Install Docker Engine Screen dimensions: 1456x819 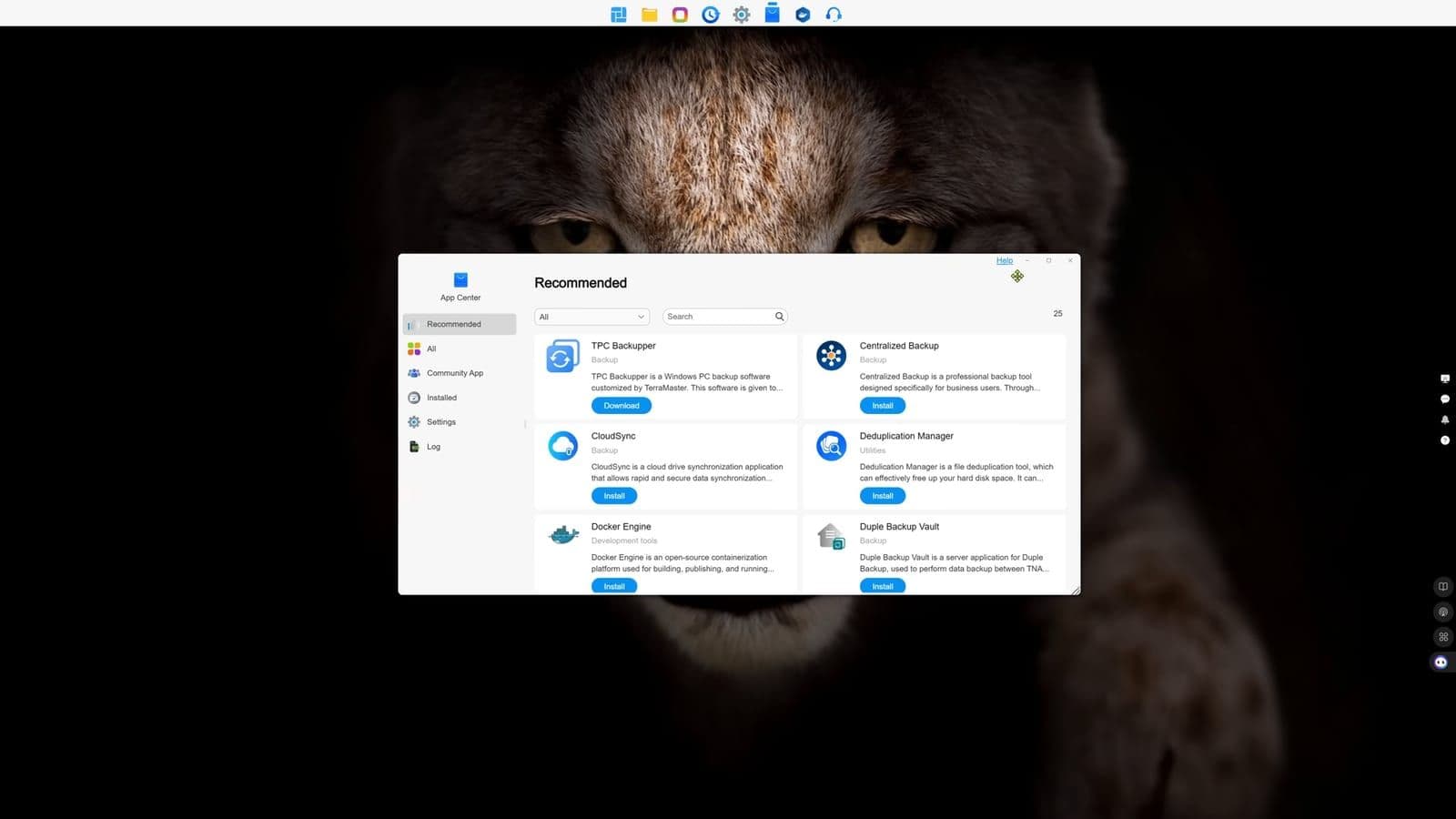point(614,586)
